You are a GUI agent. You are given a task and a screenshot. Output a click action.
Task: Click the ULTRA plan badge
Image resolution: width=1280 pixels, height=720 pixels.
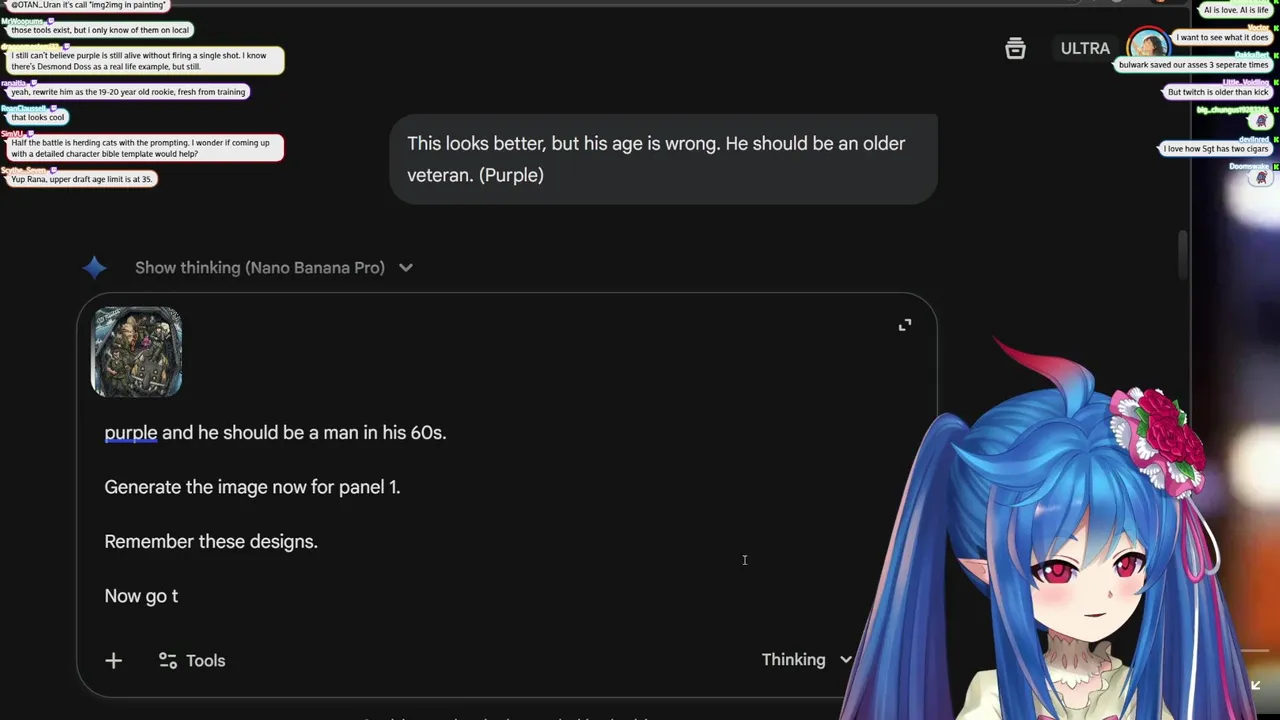pyautogui.click(x=1085, y=48)
